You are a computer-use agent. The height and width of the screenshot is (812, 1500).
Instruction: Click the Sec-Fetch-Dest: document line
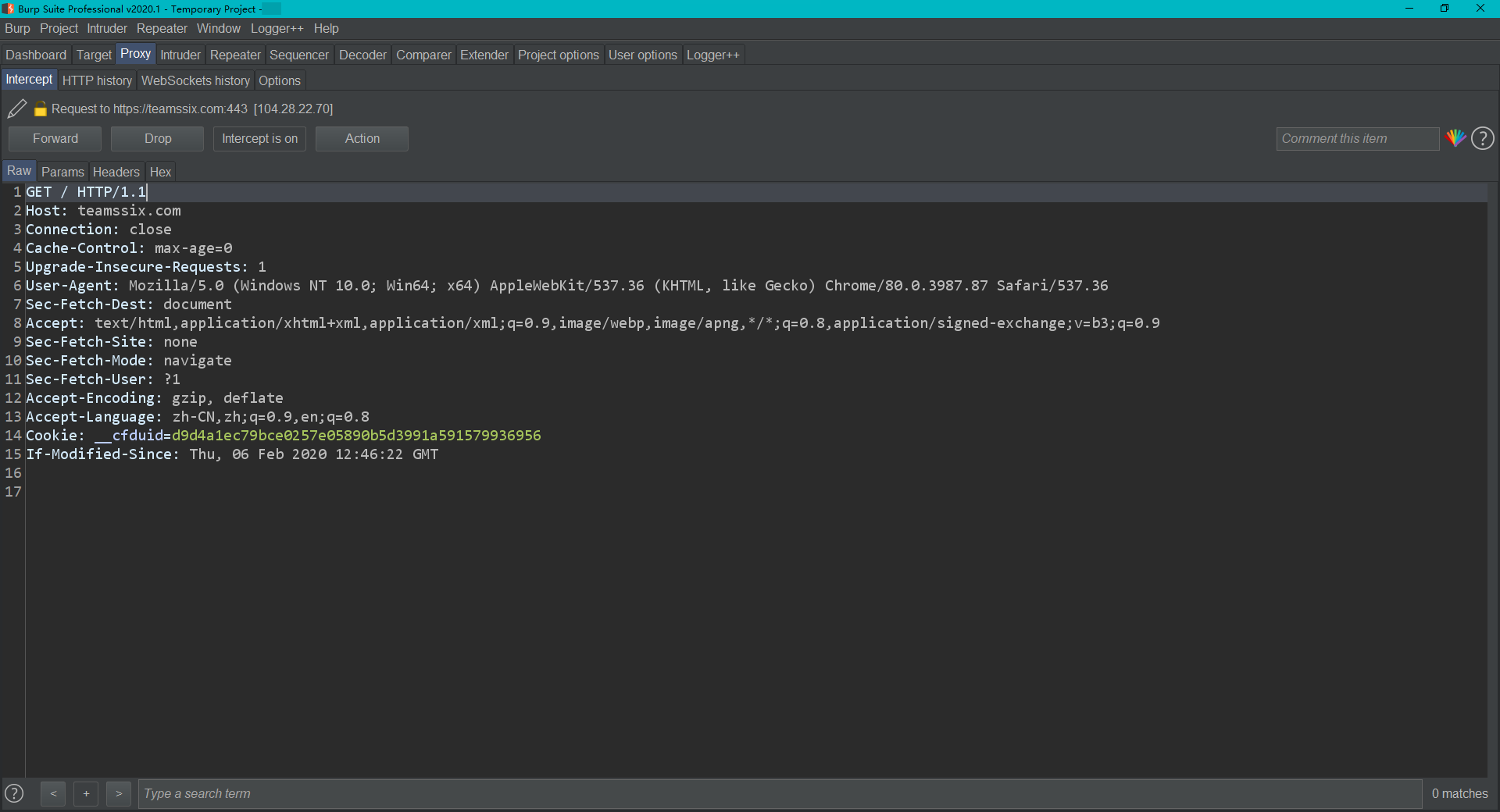(129, 304)
